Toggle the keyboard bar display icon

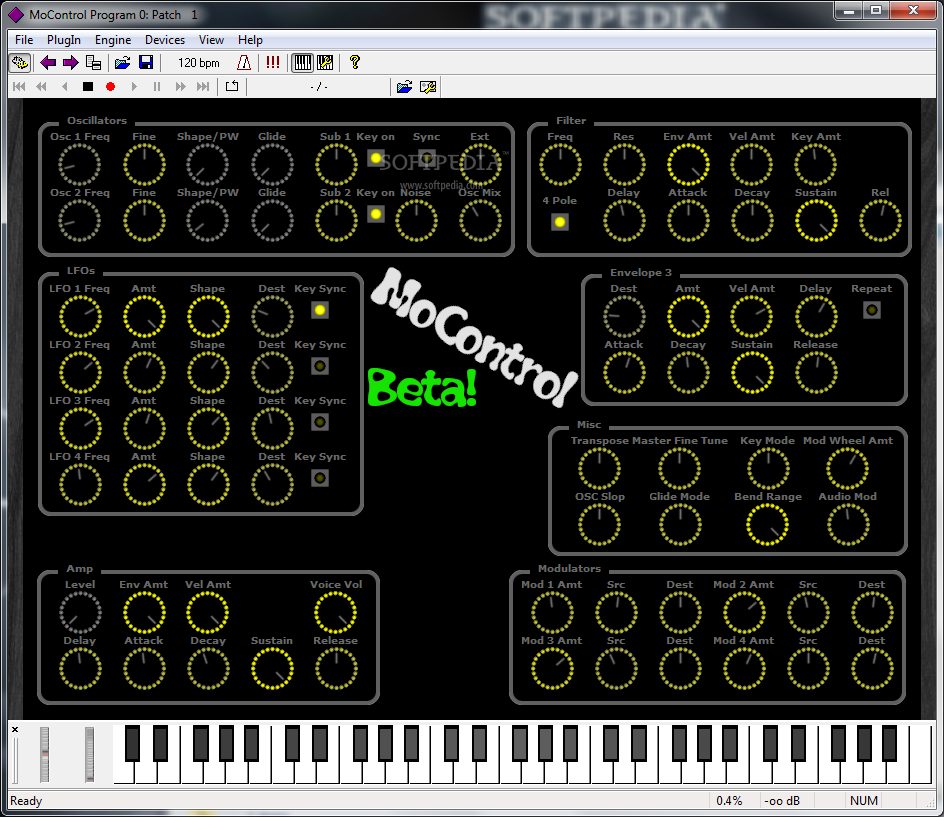click(302, 63)
